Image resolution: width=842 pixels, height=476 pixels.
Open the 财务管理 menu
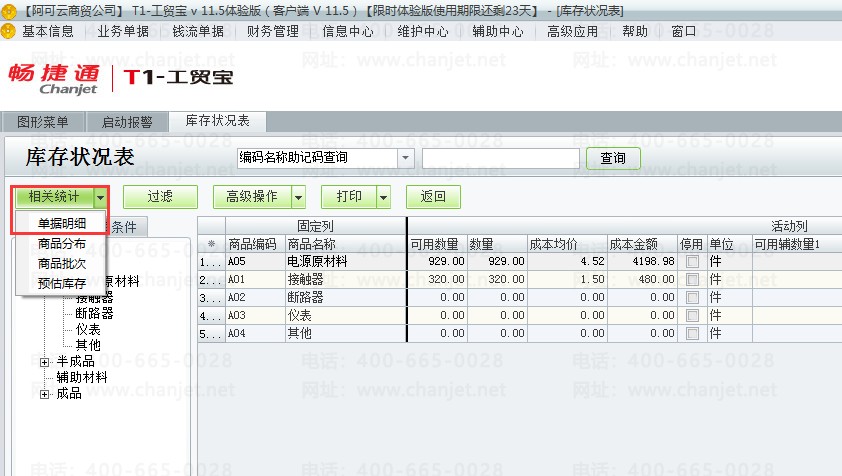coord(273,31)
